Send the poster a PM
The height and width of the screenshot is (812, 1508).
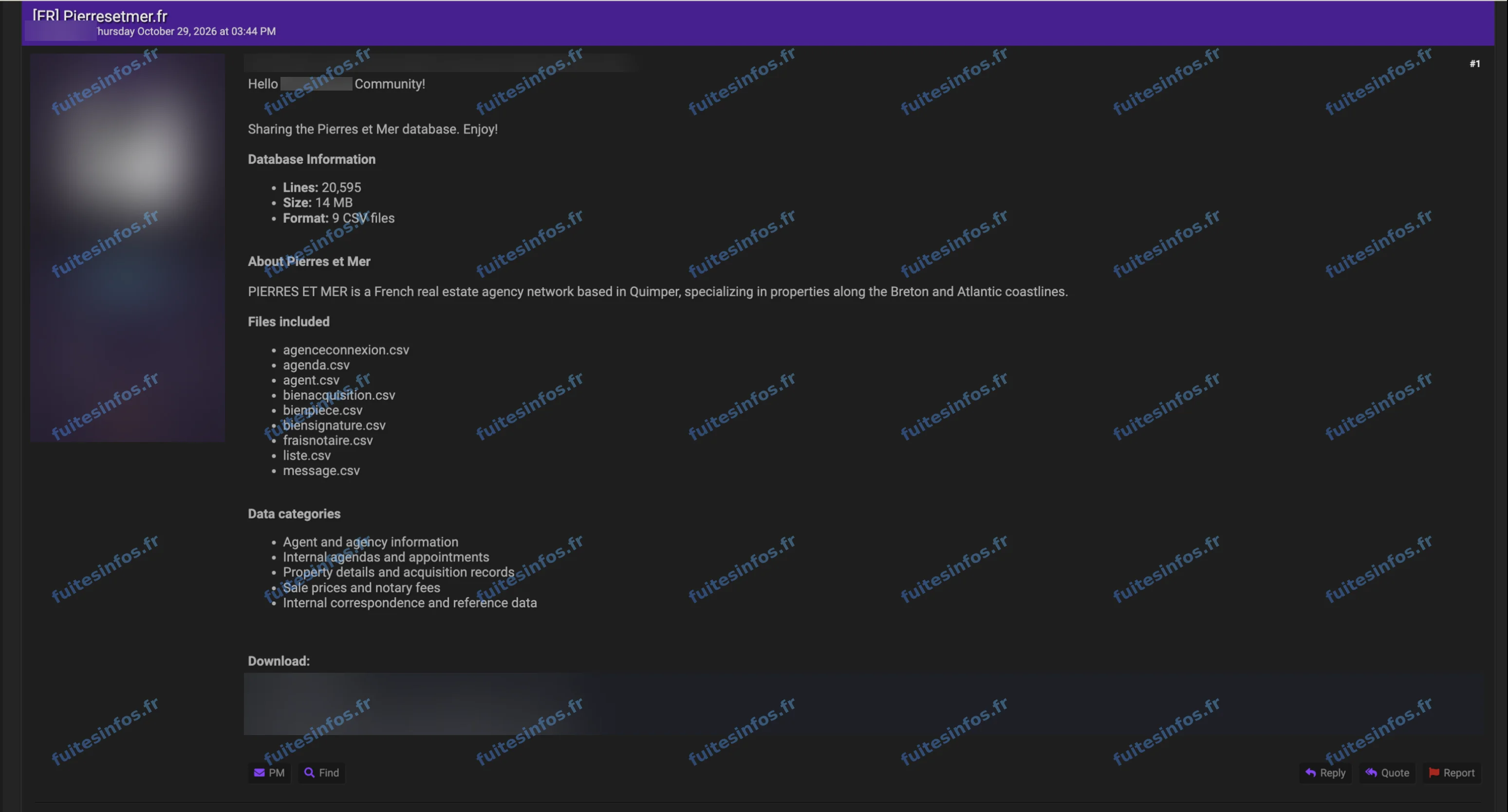click(x=269, y=772)
